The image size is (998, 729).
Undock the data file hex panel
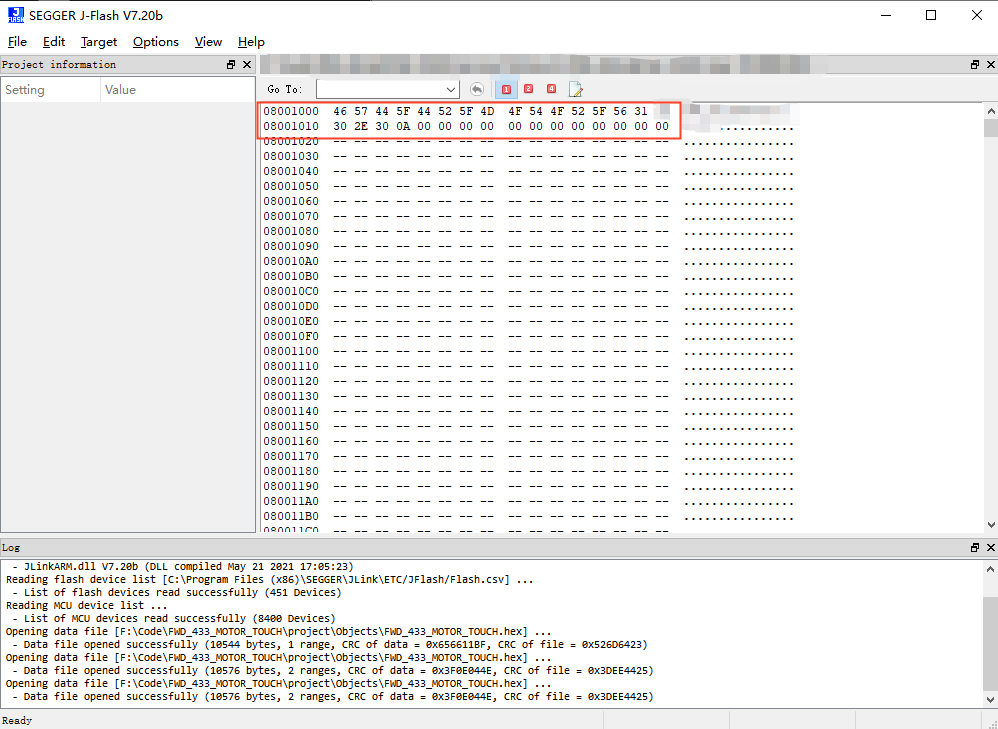pyautogui.click(x=974, y=64)
